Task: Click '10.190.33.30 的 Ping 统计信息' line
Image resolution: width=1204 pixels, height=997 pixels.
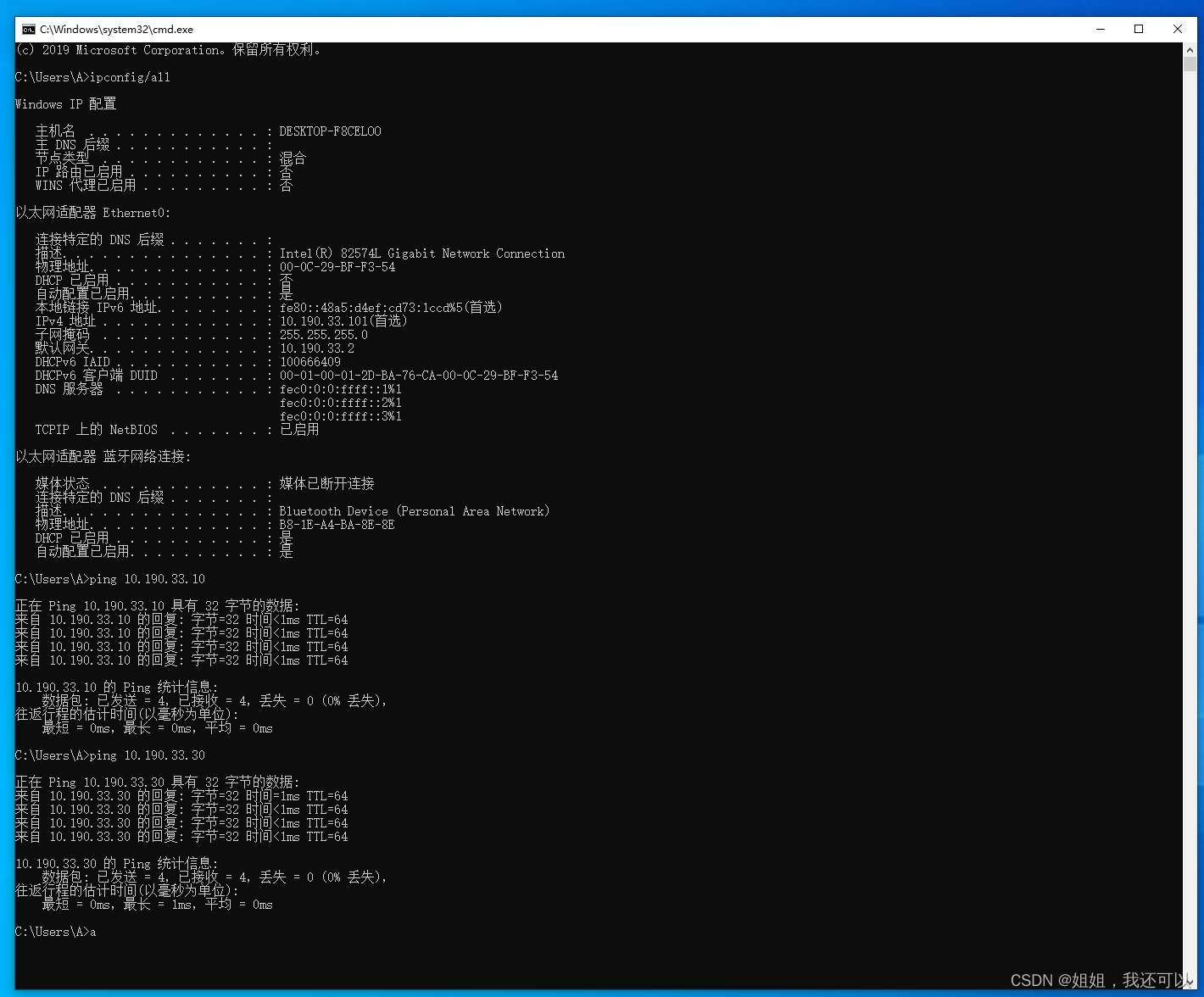Action: 116,864
